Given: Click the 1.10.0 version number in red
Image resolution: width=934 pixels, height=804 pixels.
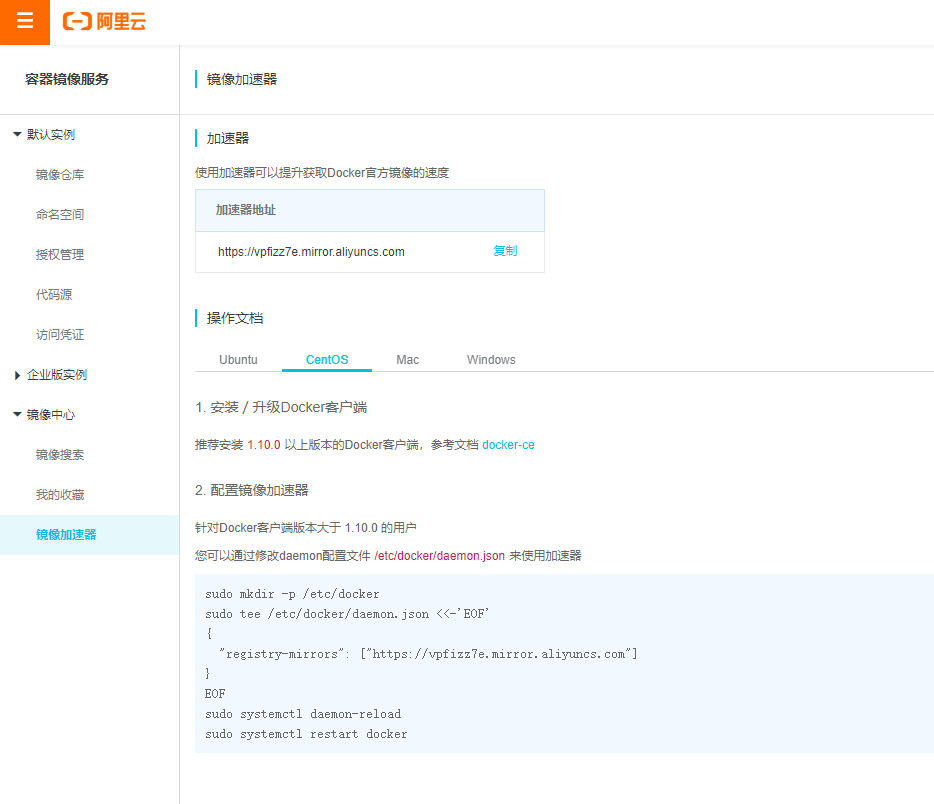Looking at the screenshot, I should point(264,445).
